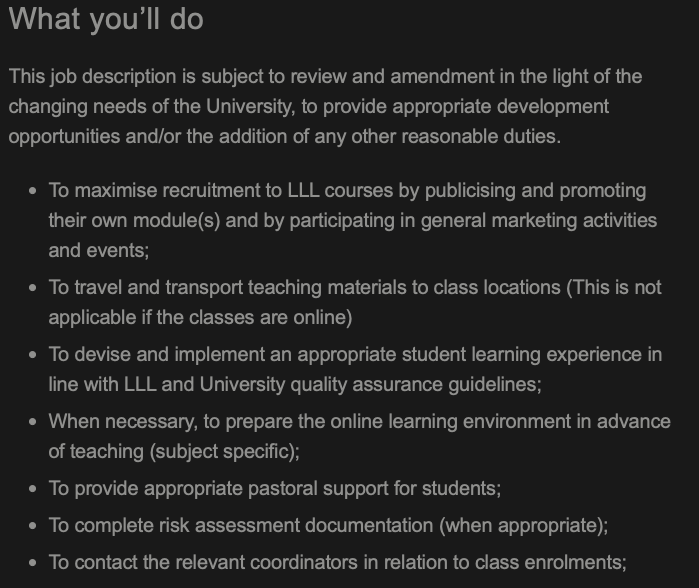
Task: Click the bullet about travel and transport teaching materials
Action: [x=355, y=302]
